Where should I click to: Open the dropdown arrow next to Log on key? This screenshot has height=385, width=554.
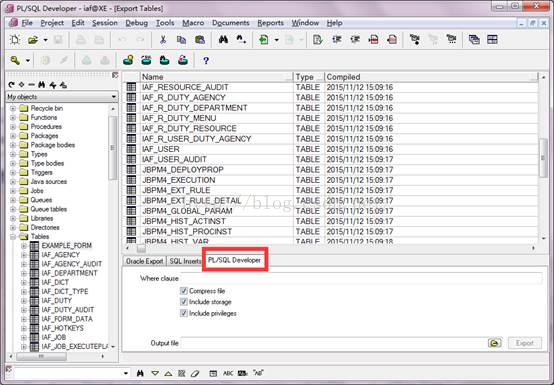click(x=28, y=61)
